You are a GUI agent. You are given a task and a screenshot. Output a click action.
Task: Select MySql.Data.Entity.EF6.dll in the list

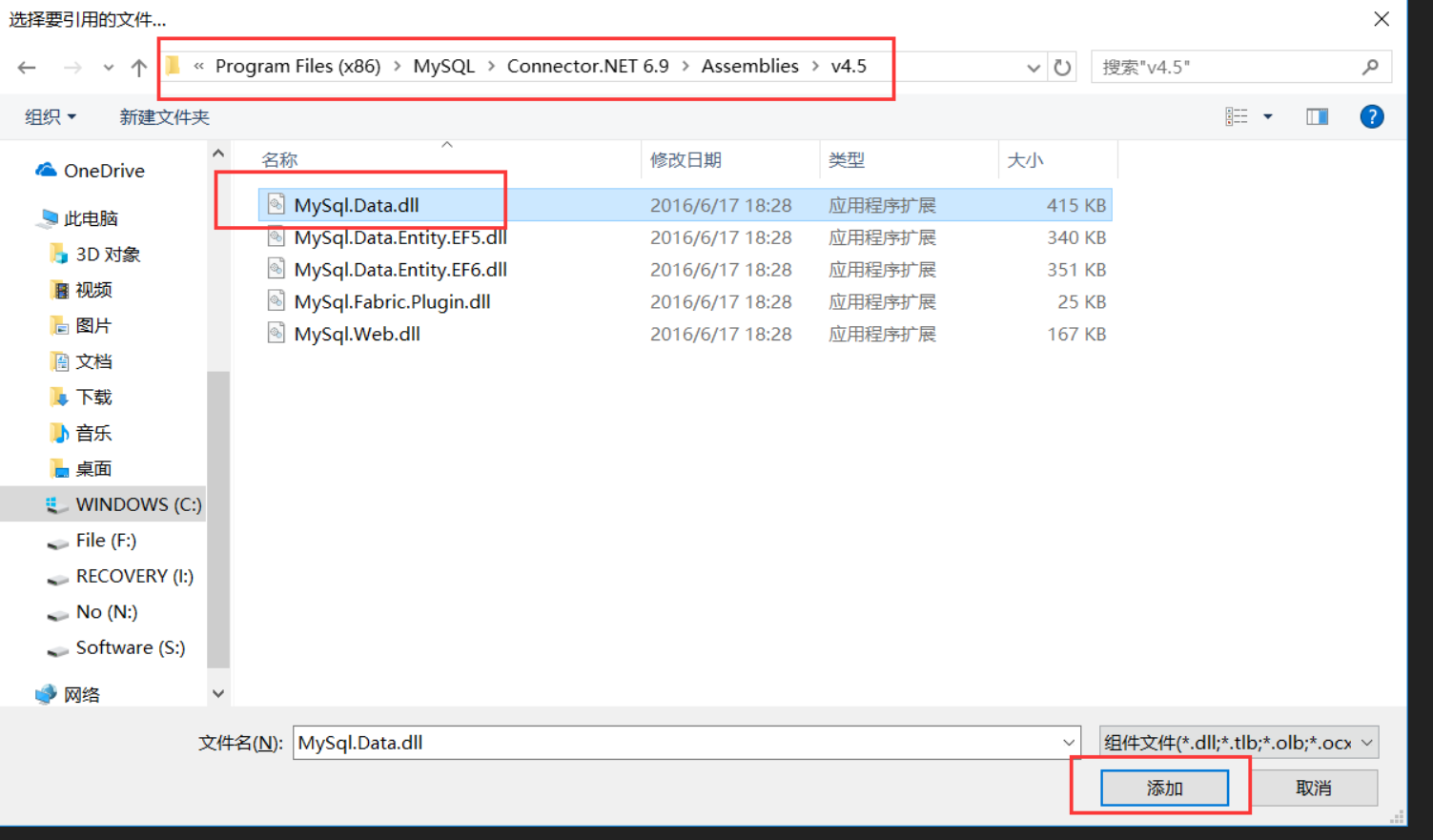685,270
